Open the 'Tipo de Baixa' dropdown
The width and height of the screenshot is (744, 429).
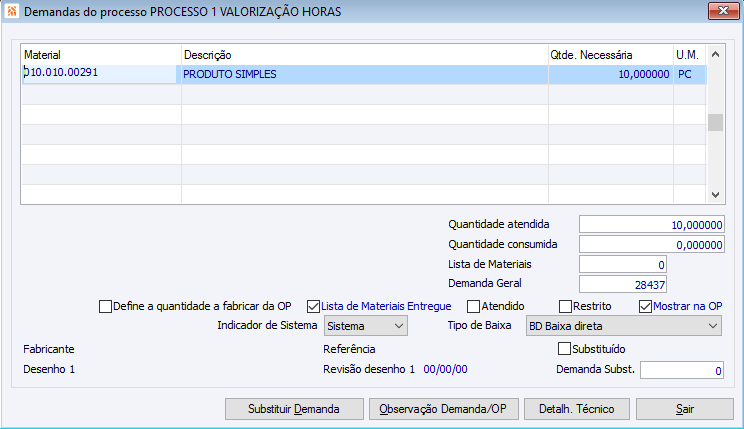click(623, 326)
